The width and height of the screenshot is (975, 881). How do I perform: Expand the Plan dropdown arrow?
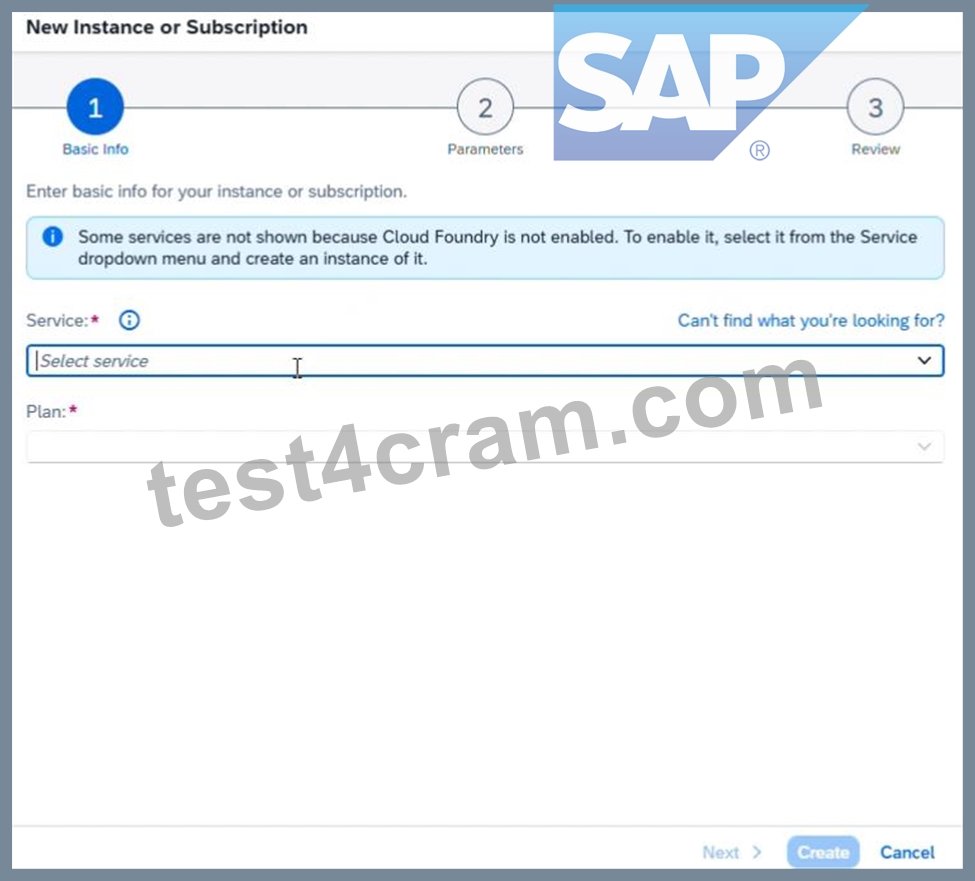click(x=924, y=446)
